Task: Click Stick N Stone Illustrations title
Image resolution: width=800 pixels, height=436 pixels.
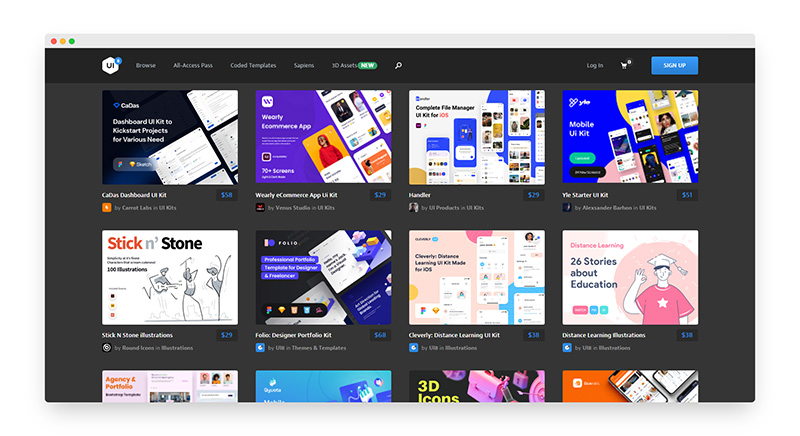Action: [x=137, y=335]
